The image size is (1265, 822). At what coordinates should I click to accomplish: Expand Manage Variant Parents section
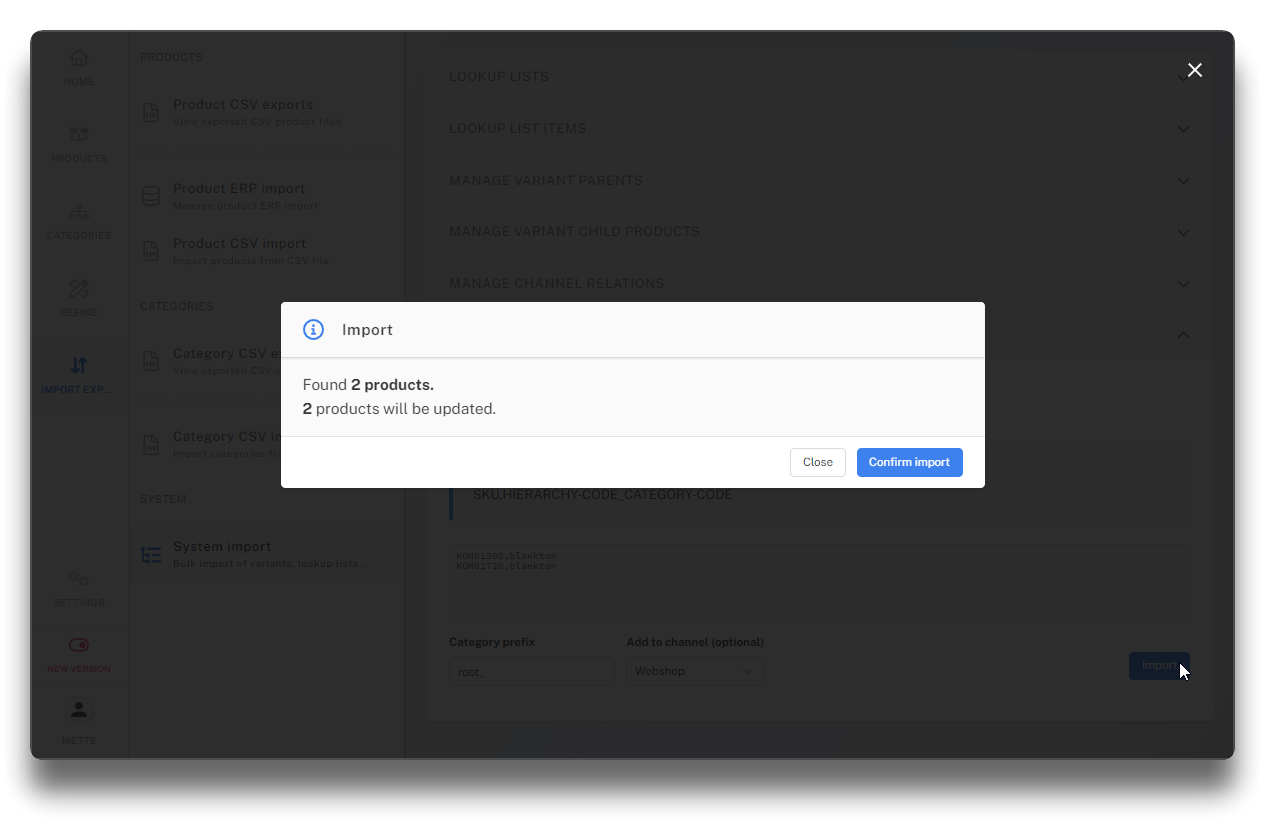(x=1183, y=181)
